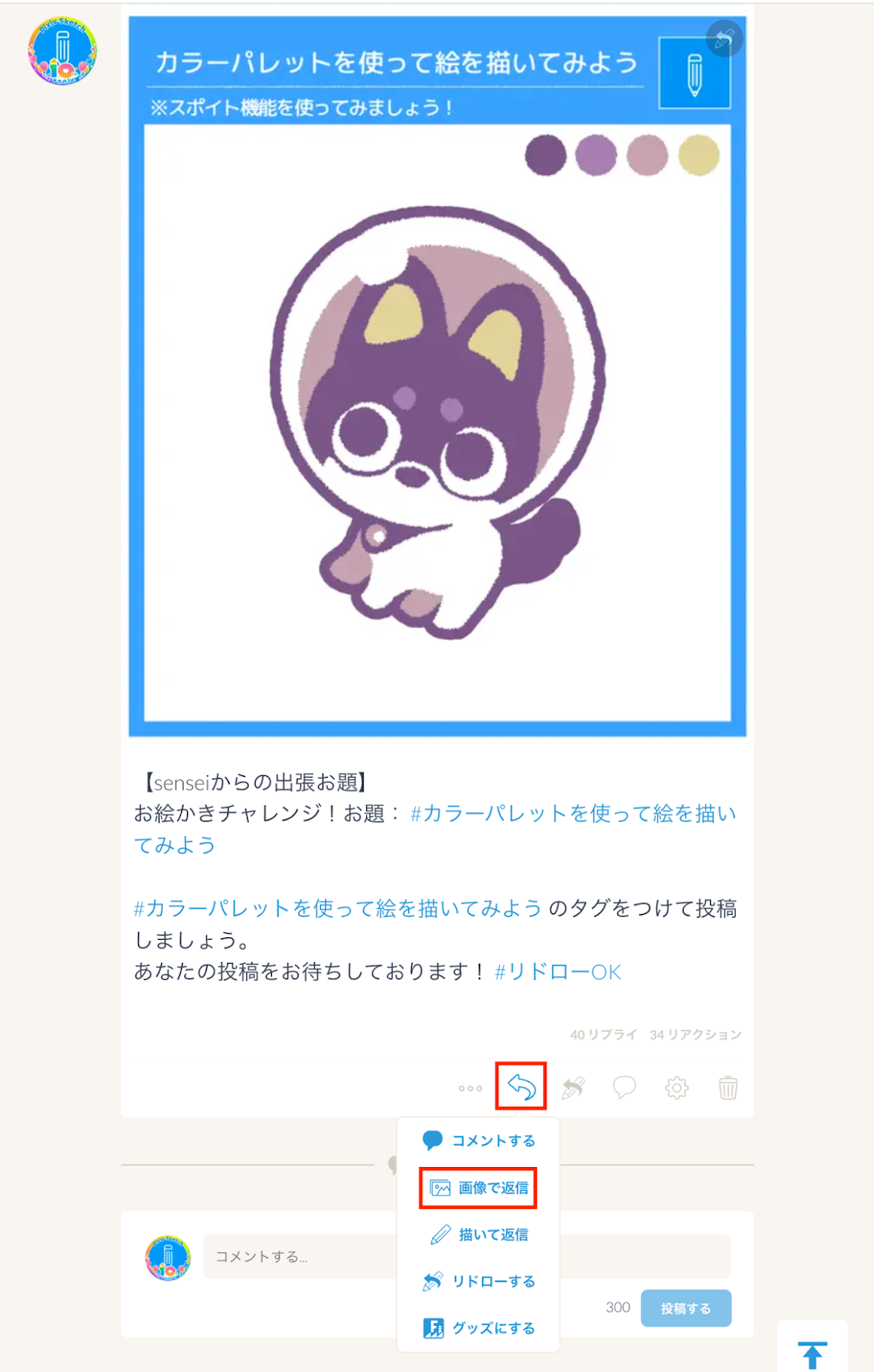
Task: Click the profile avatar at top left
Action: click(62, 51)
